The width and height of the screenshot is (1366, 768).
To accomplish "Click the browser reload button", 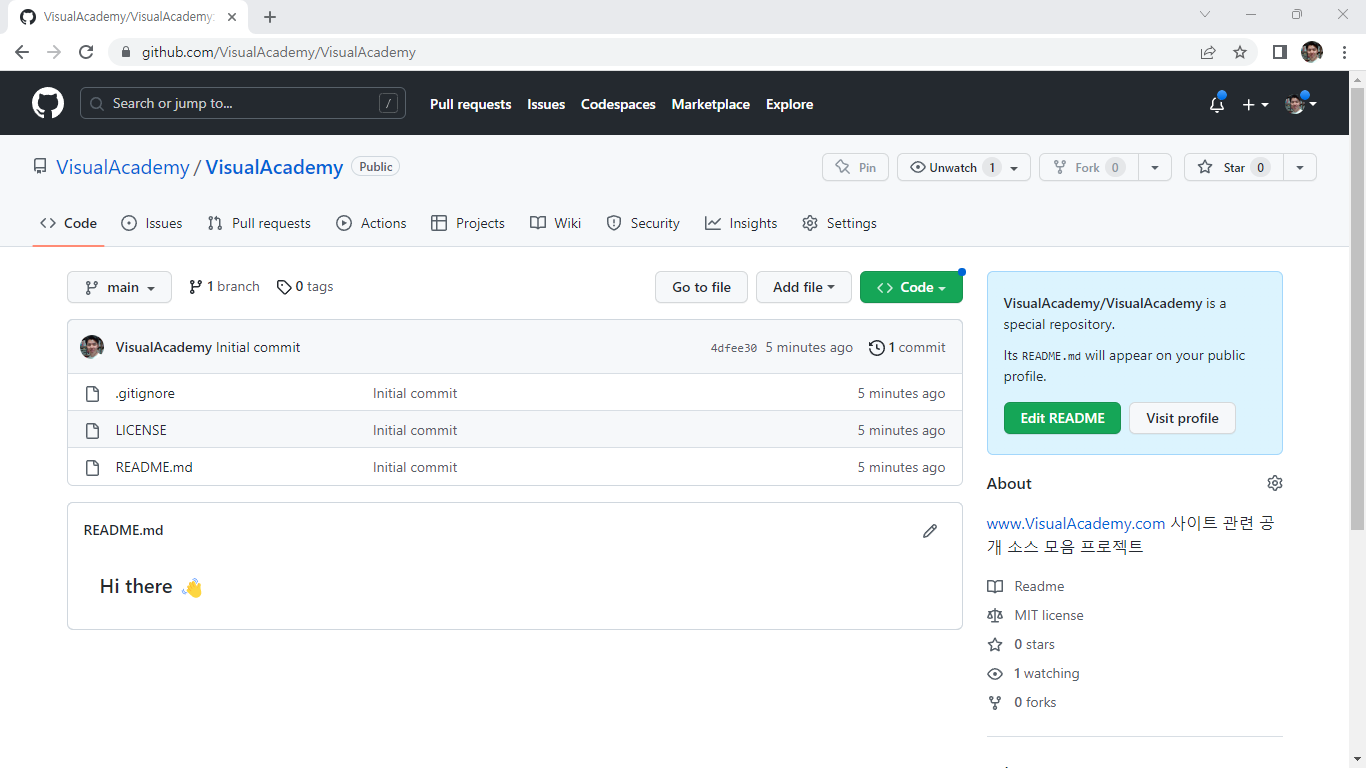I will (86, 52).
